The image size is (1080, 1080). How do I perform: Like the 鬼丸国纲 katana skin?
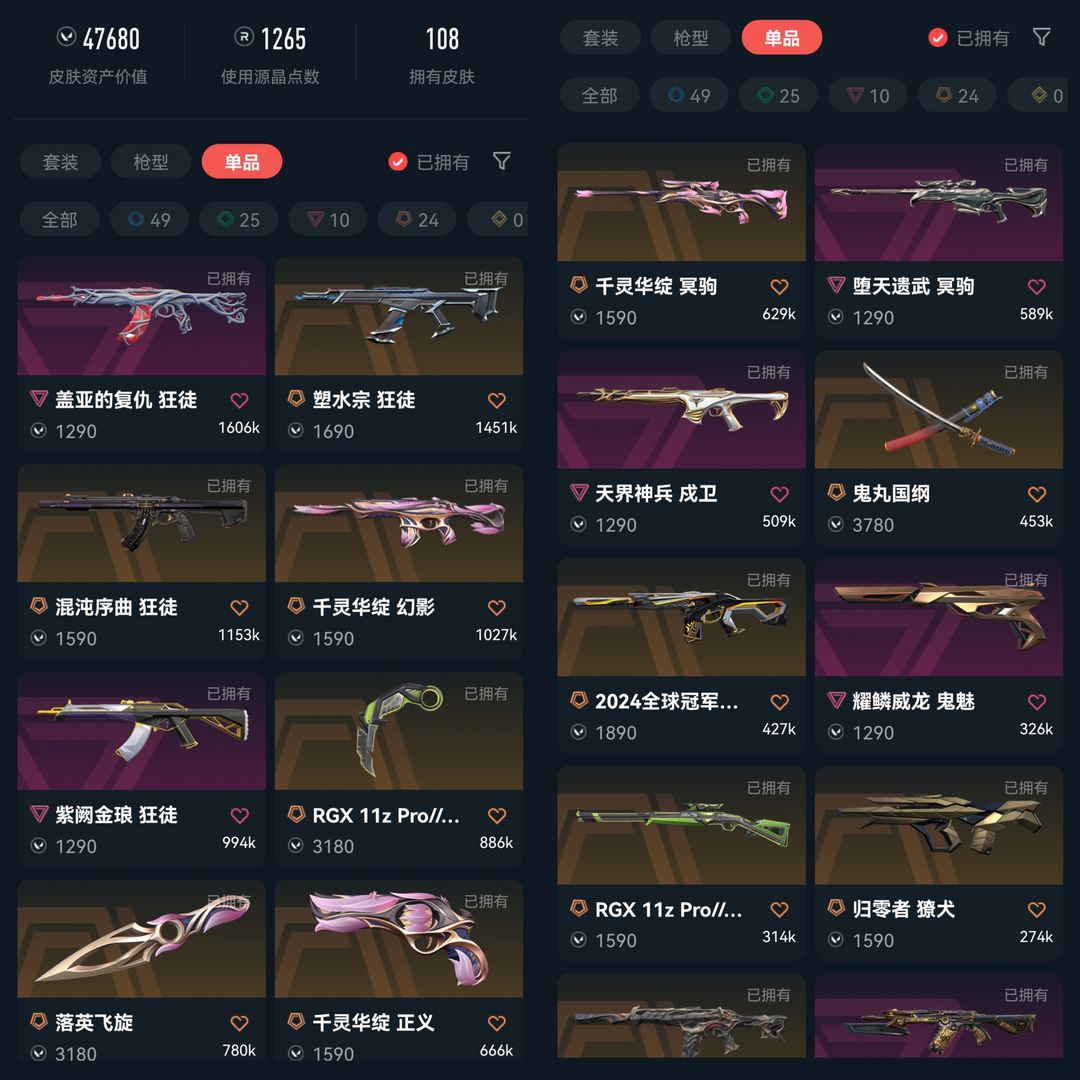tap(1037, 494)
